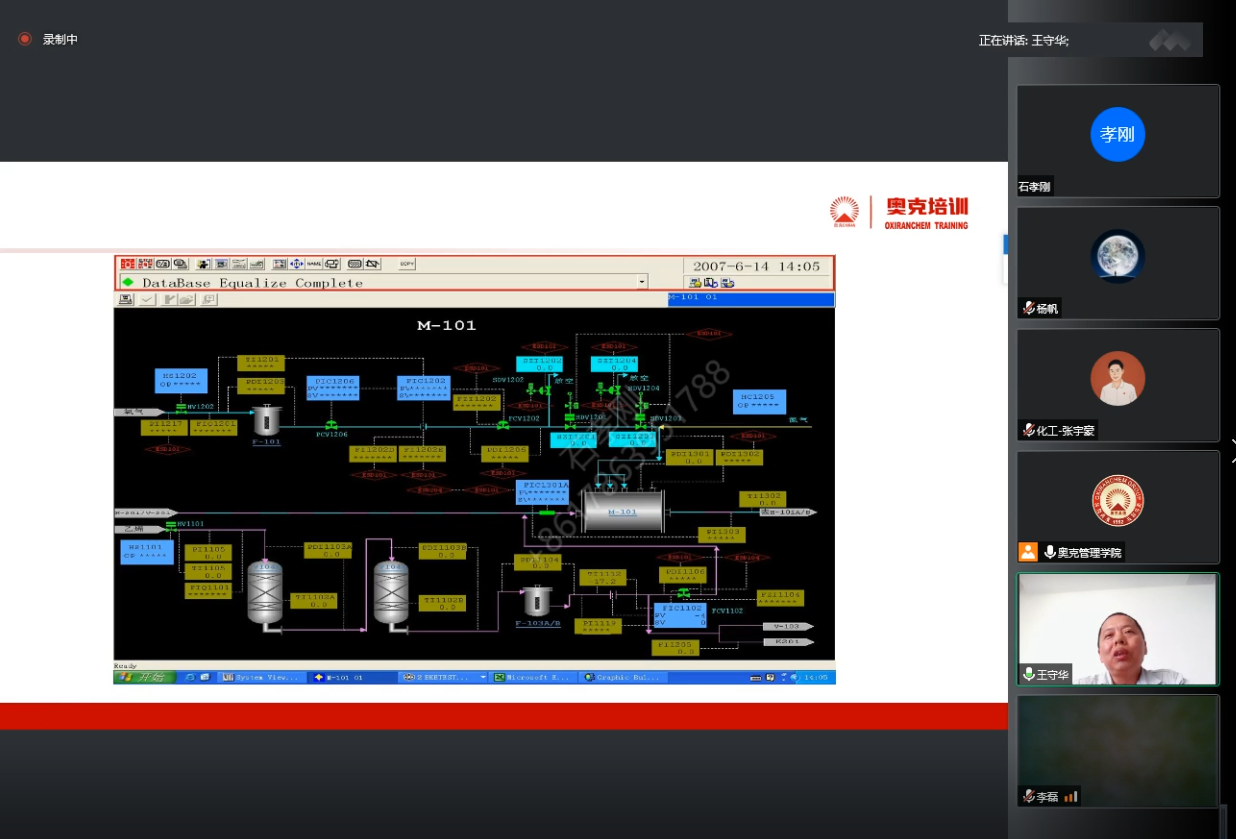The width and height of the screenshot is (1236, 839).
Task: Click the NAME toolbar icon
Action: 314,264
